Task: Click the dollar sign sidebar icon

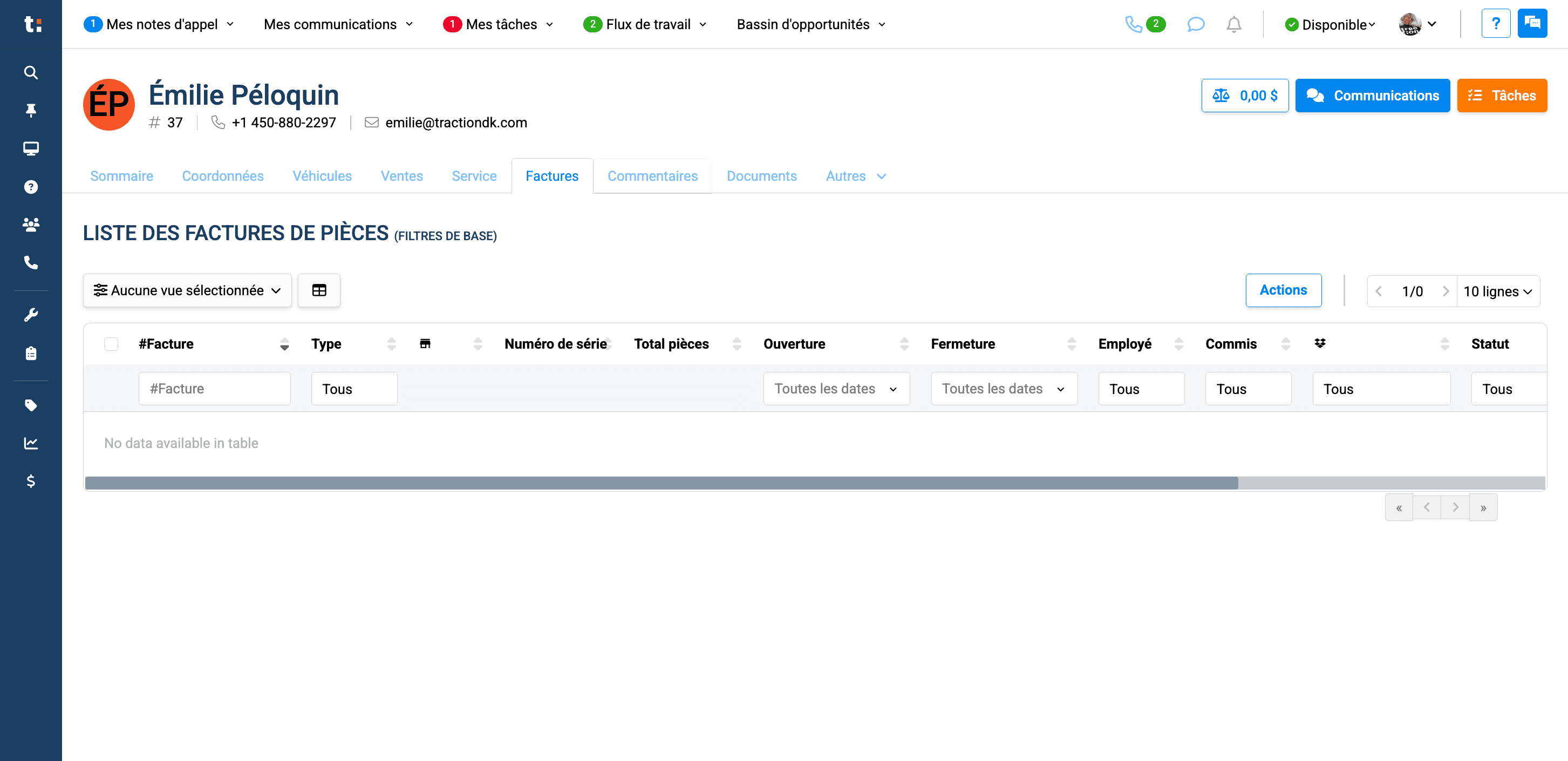Action: [30, 481]
